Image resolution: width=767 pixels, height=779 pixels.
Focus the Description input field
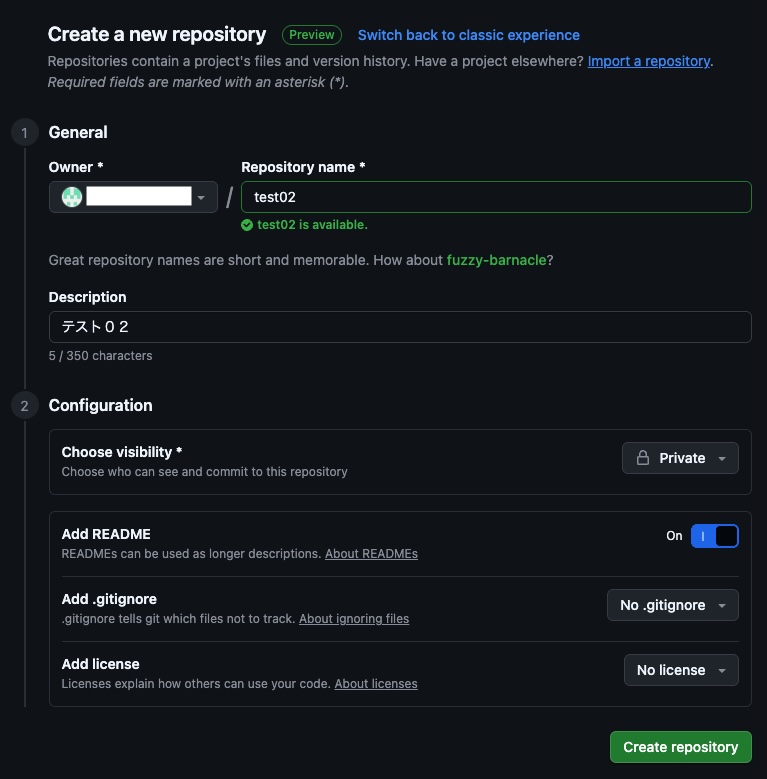pyautogui.click(x=400, y=327)
